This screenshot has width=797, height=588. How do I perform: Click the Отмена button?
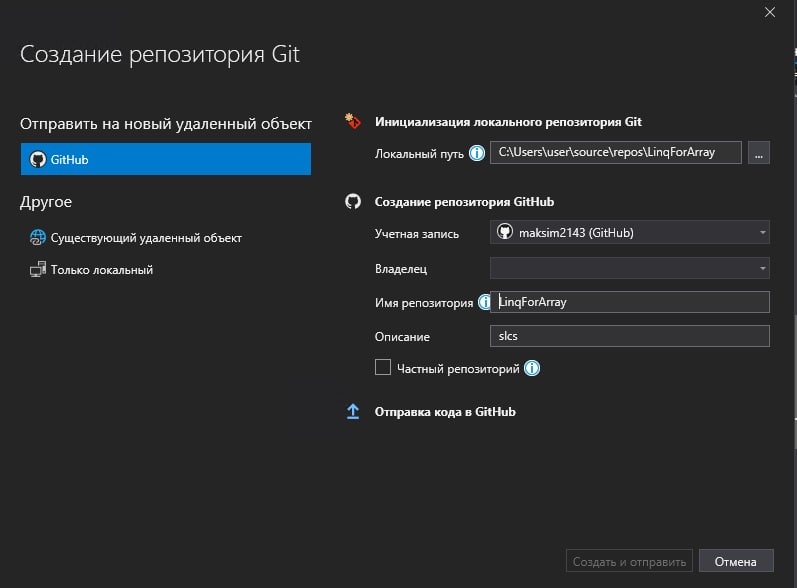[736, 561]
